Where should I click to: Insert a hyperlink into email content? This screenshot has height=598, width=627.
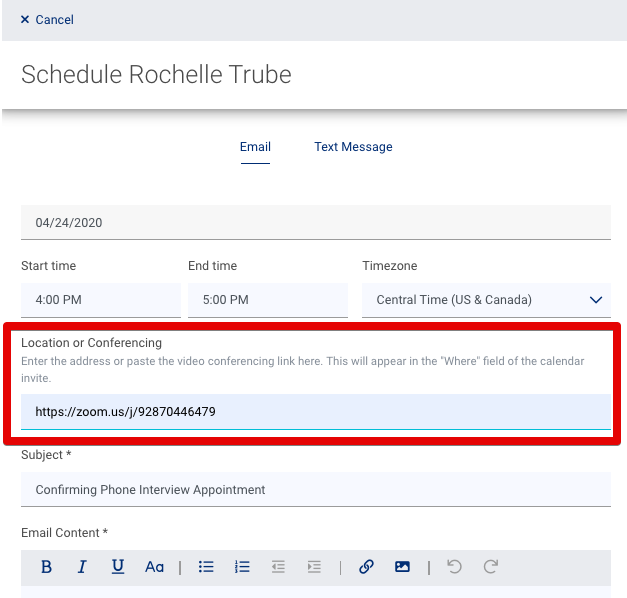(366, 567)
